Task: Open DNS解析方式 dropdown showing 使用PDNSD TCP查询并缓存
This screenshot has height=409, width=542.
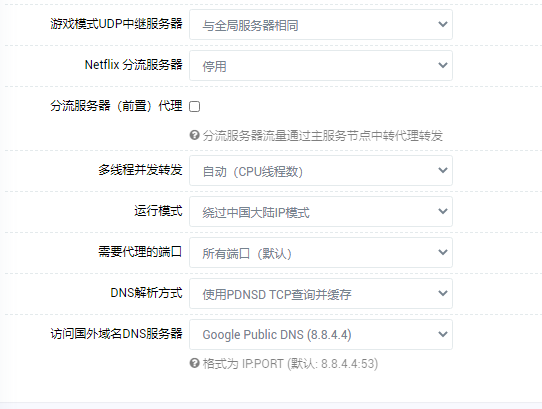Action: (x=321, y=294)
